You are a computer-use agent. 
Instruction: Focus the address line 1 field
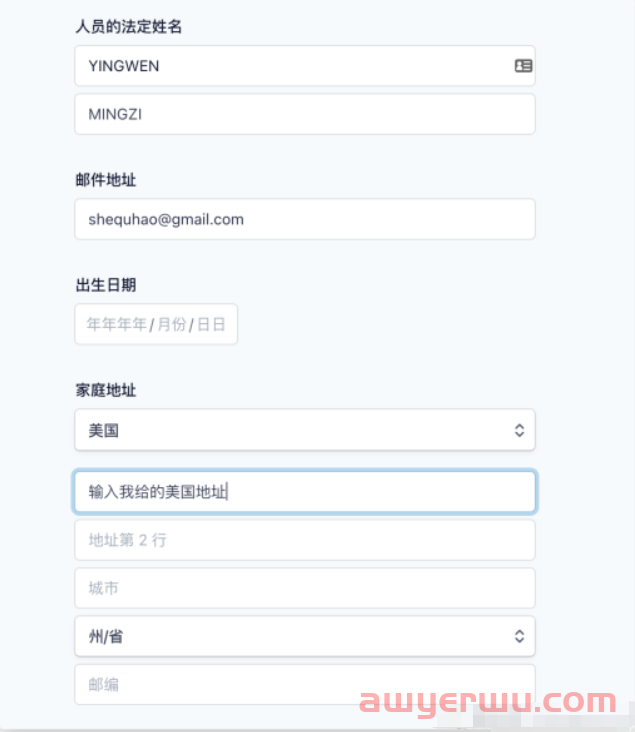point(305,492)
